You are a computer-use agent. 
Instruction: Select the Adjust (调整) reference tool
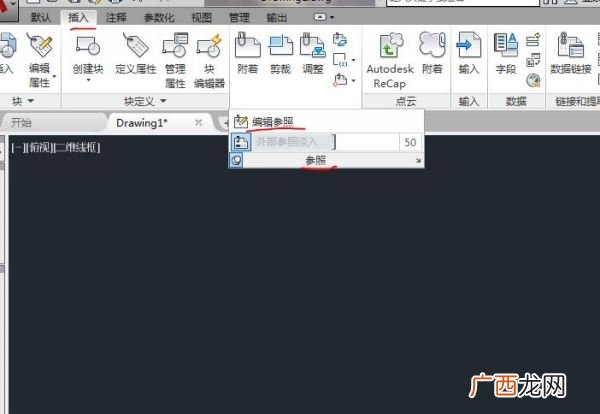[313, 45]
